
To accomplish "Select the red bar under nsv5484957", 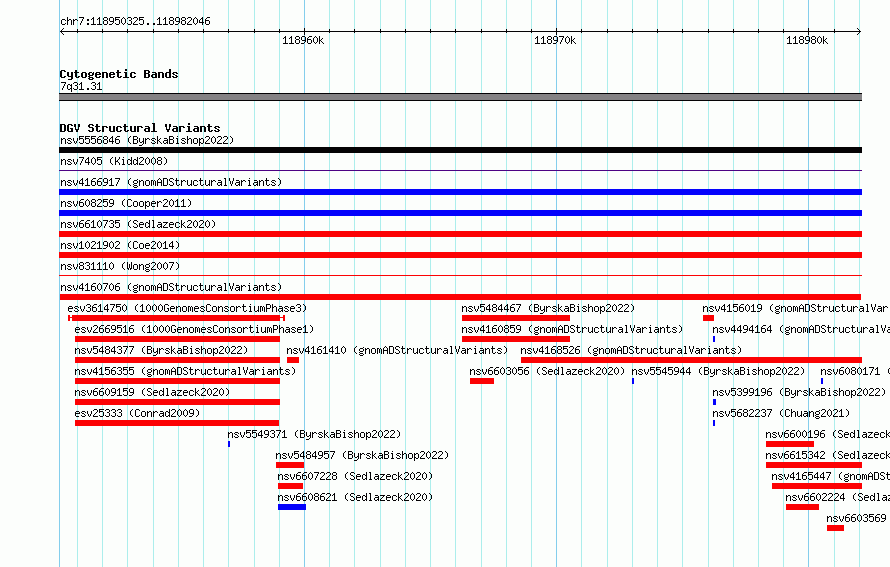I will point(290,465).
